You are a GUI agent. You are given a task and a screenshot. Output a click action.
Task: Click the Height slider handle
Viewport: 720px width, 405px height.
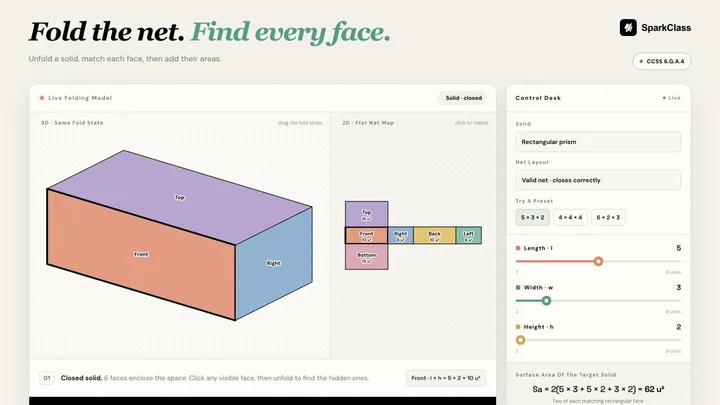pyautogui.click(x=520, y=340)
